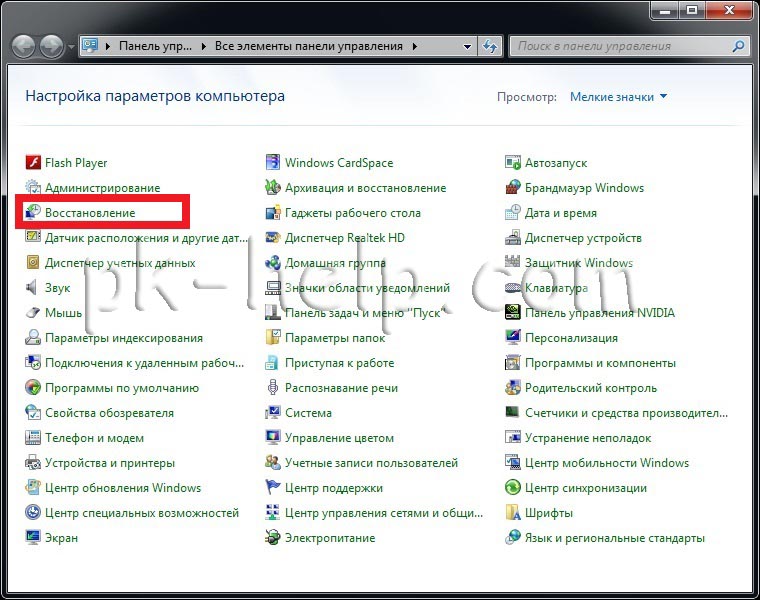Open the Windows Firewall (Брандмауэр Windows) icon

point(513,188)
